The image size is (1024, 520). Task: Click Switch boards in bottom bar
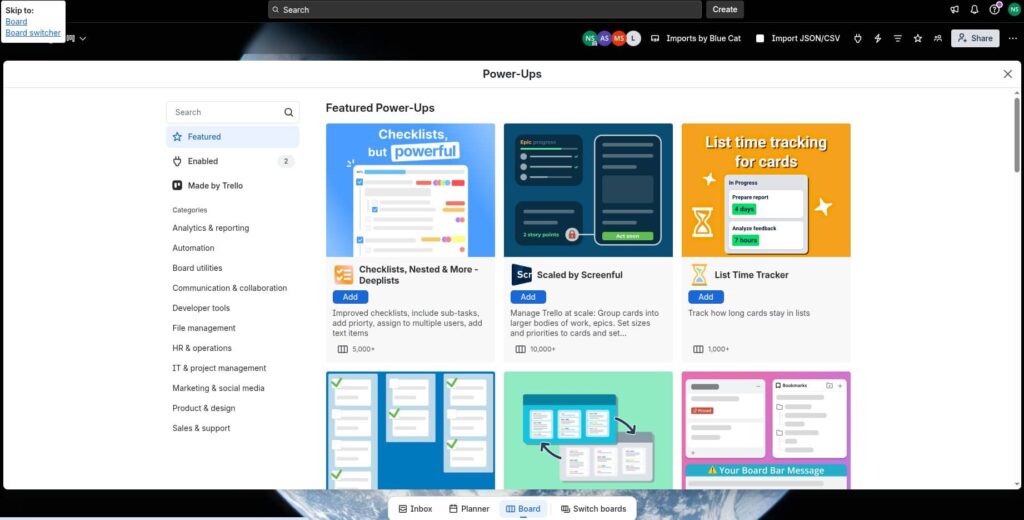pyautogui.click(x=594, y=509)
